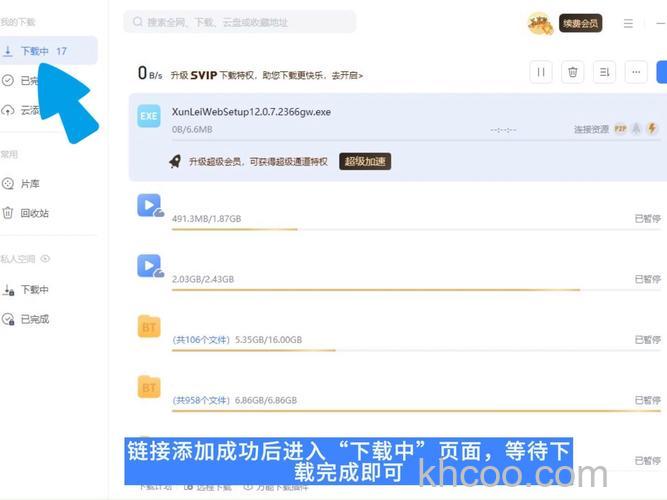Click the download arrow icon beside 下载中 17

pos(8,51)
